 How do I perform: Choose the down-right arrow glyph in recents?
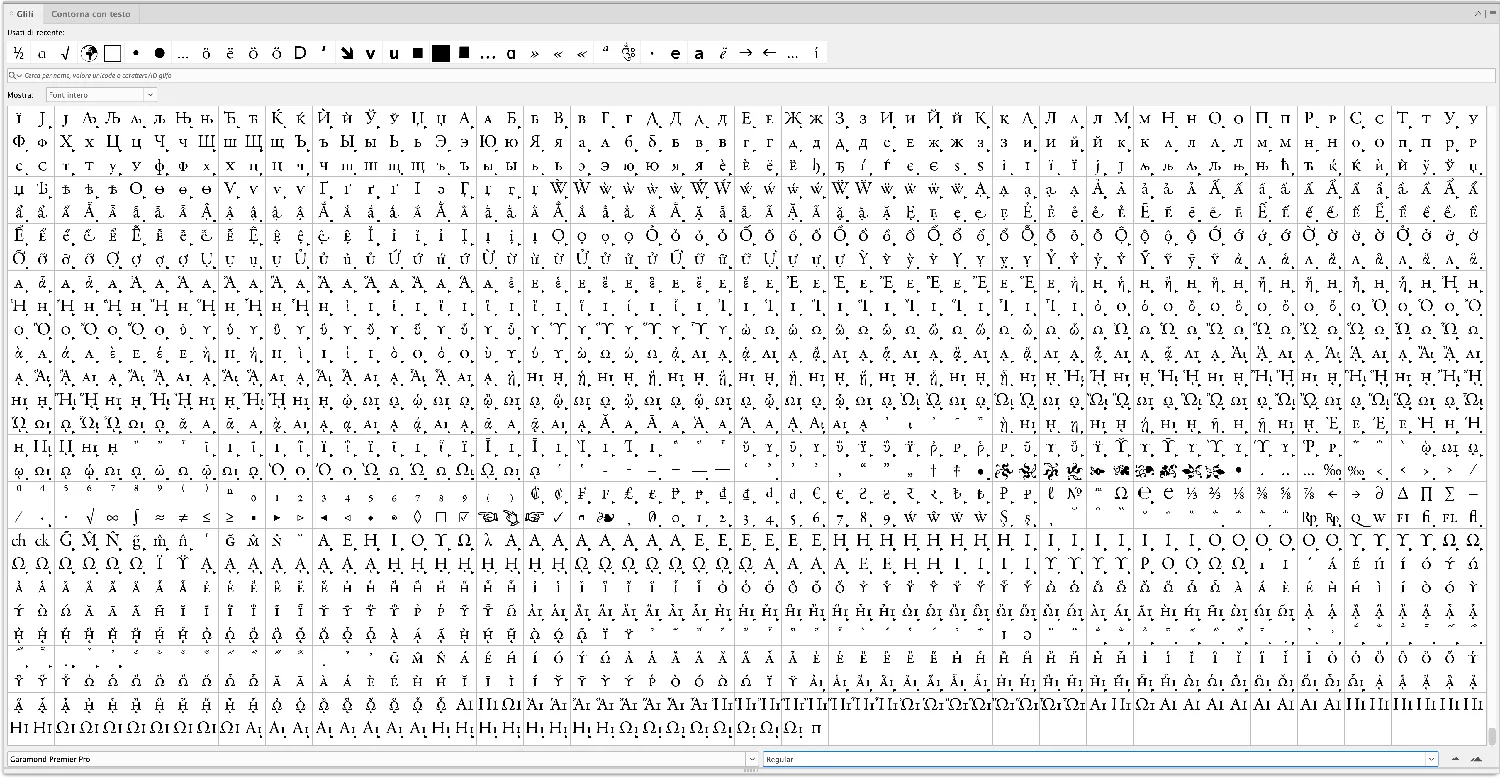point(347,53)
